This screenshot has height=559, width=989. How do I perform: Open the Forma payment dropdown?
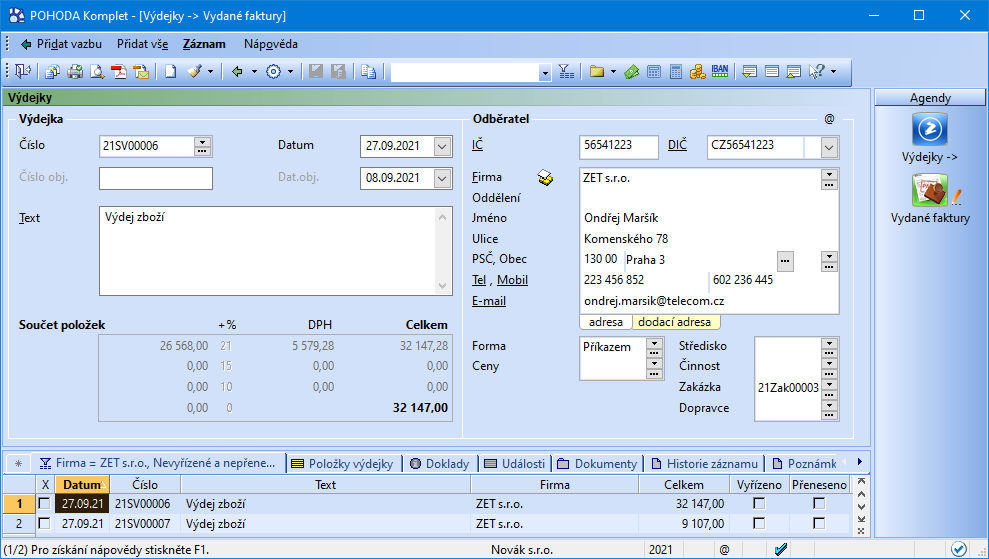click(x=654, y=344)
